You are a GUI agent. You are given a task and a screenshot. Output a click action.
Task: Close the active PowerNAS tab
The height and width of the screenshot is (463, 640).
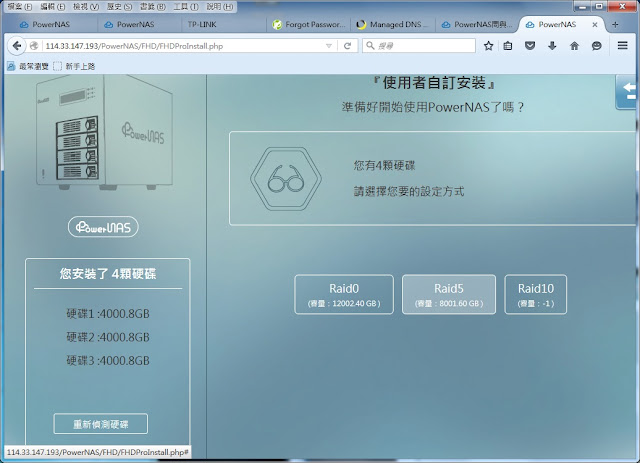click(595, 24)
